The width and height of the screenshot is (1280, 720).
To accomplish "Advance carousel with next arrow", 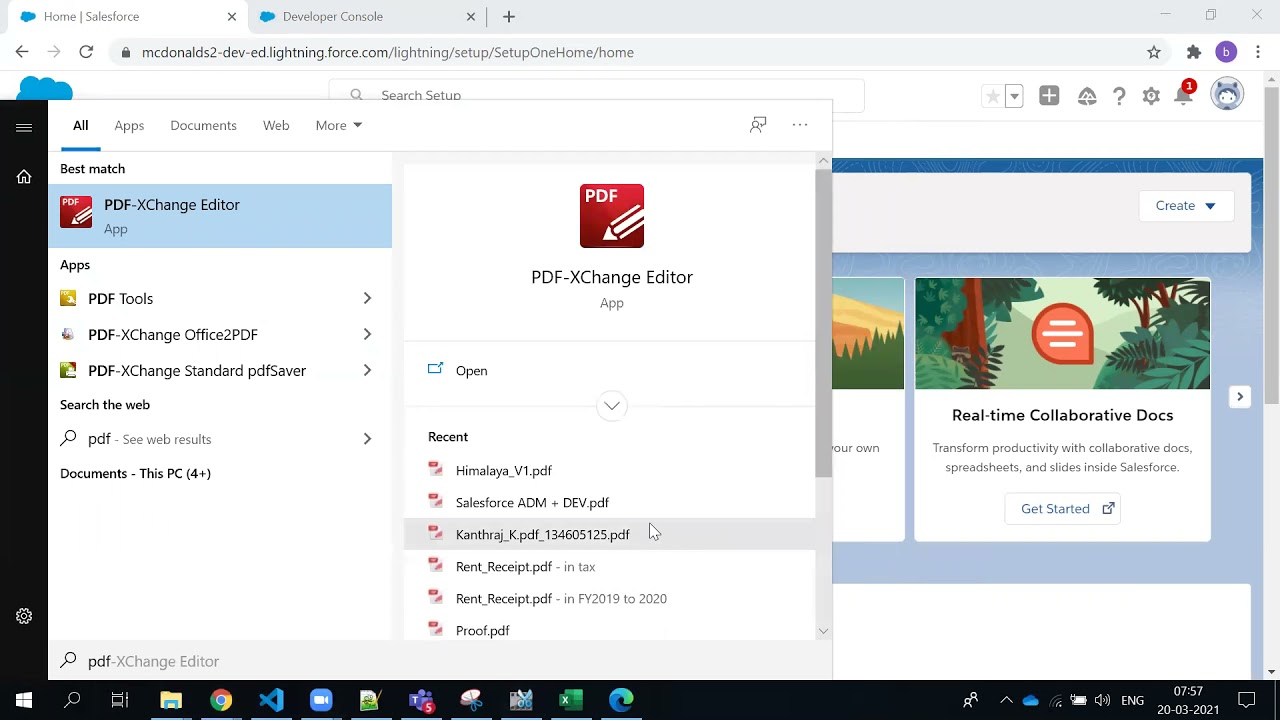I will 1240,397.
